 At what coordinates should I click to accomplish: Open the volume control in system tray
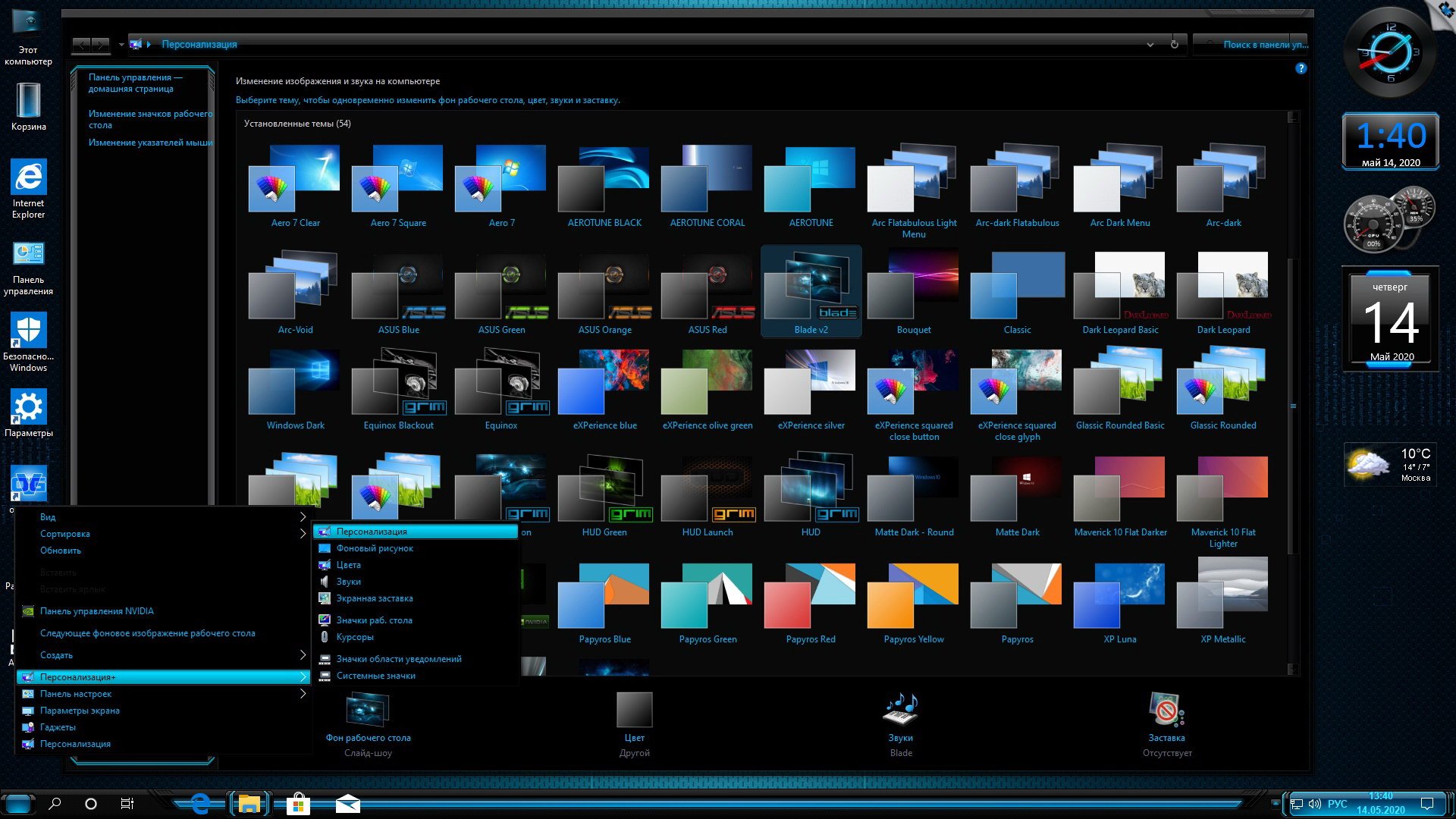tap(1315, 804)
